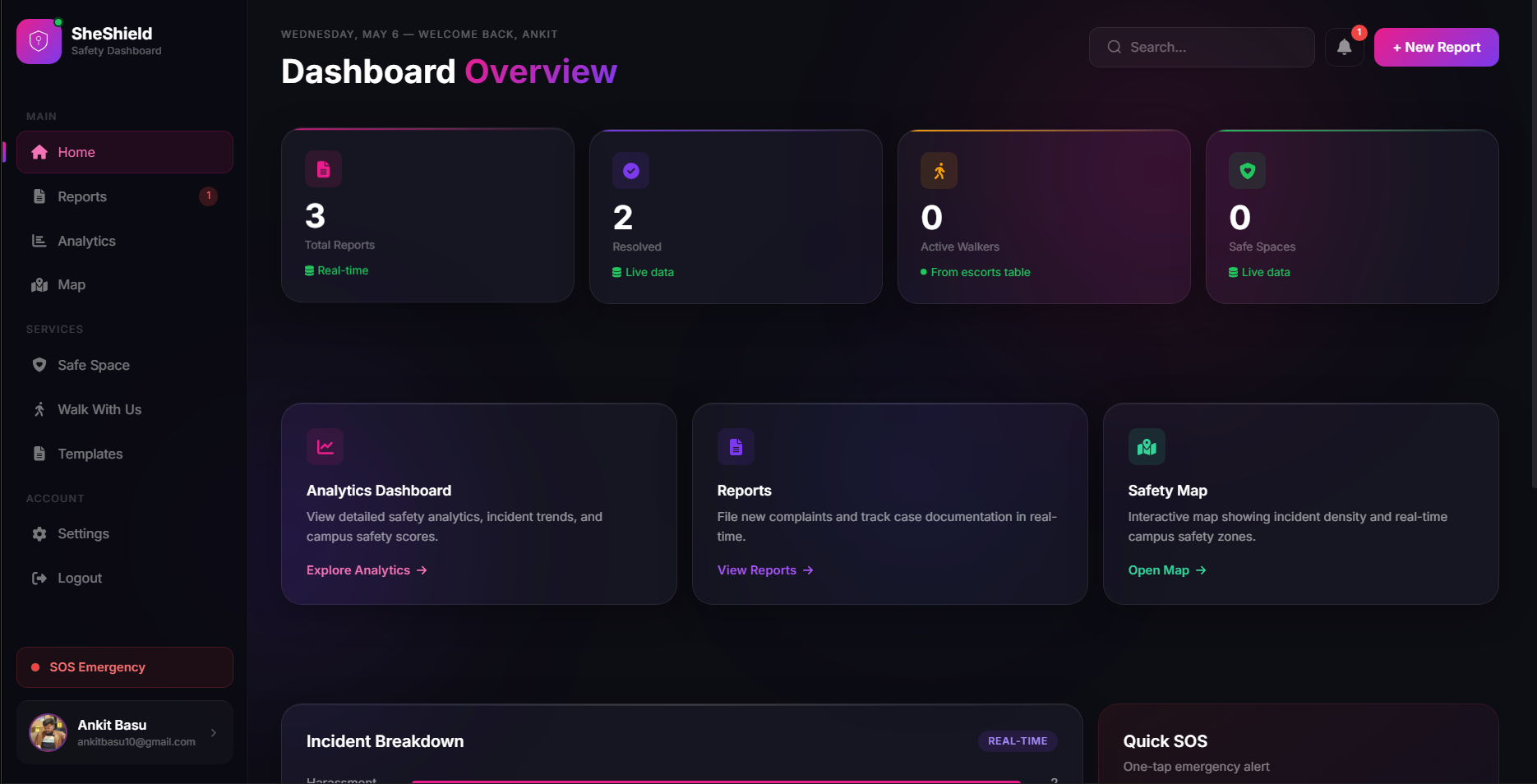Click the ankitbasu10@gmail.com email text
This screenshot has height=784, width=1537.
coord(136,742)
